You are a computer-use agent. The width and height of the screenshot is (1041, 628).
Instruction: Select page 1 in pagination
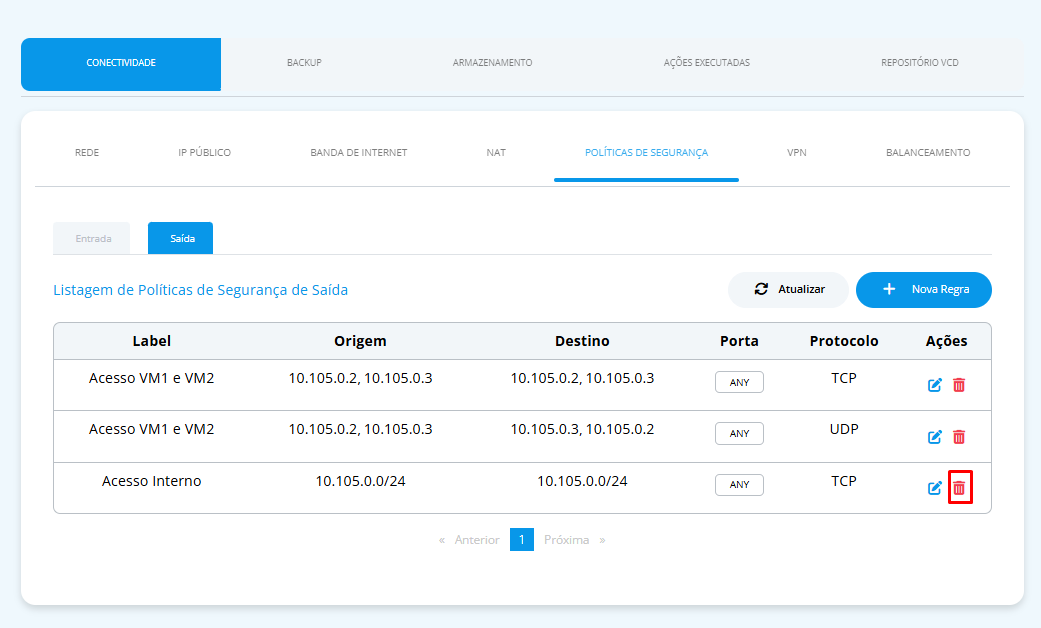click(x=522, y=540)
